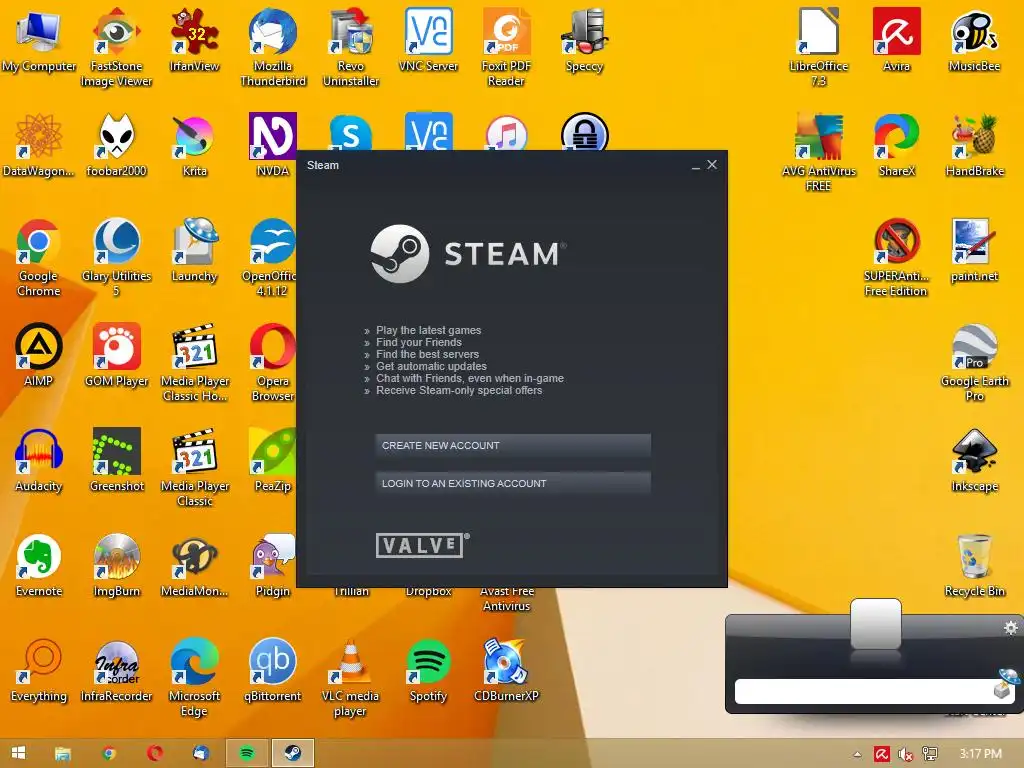Image resolution: width=1024 pixels, height=768 pixels.
Task: Launch paint.net from the desktop
Action: coord(974,250)
